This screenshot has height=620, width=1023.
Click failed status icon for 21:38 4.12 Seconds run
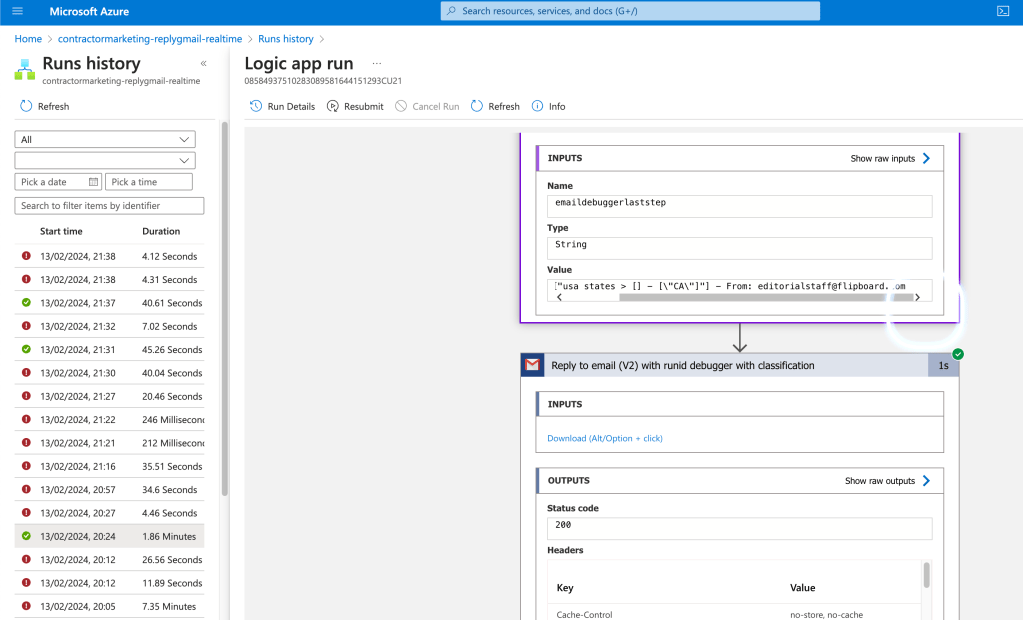(26, 256)
